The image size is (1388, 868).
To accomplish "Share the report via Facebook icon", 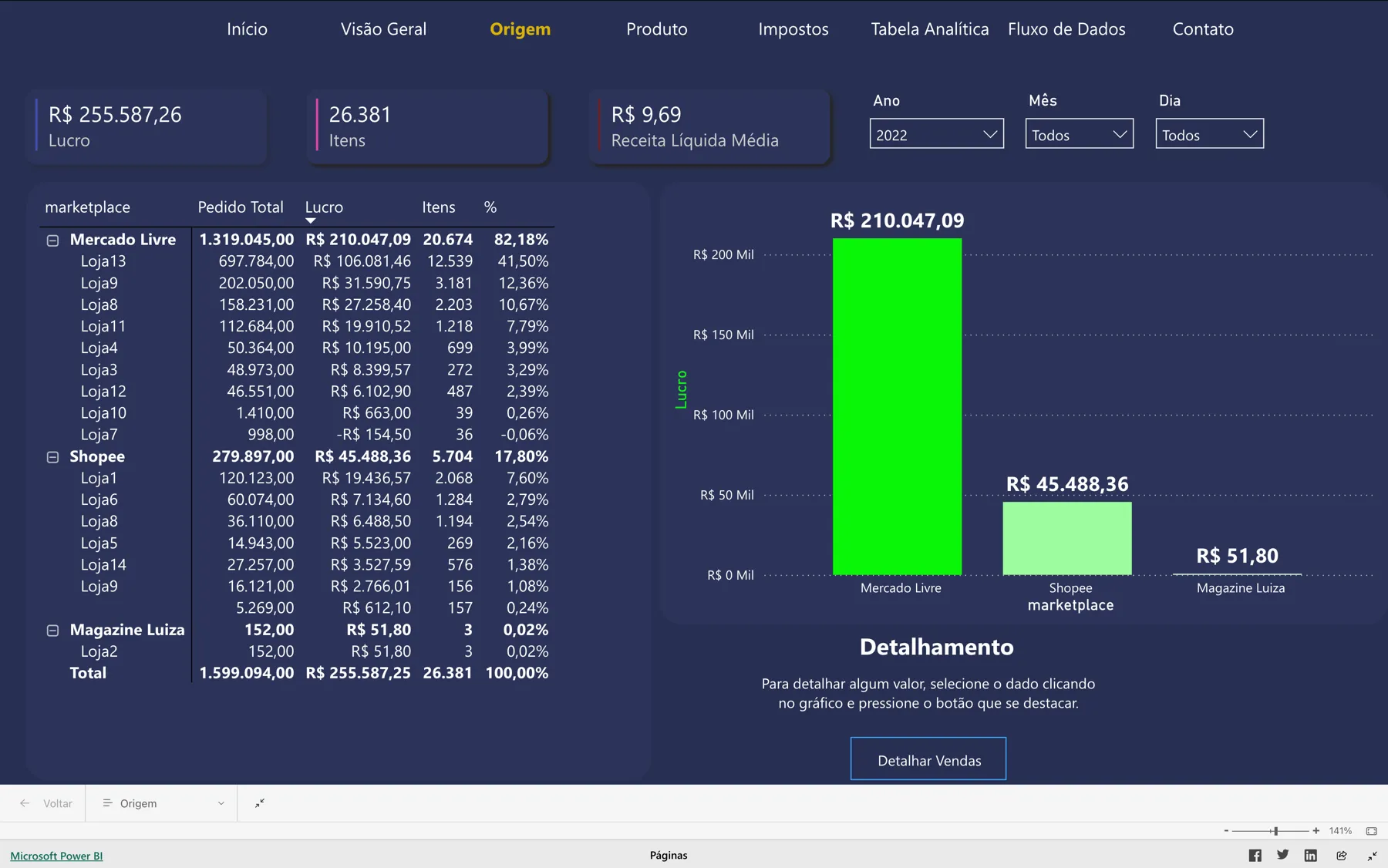I will click(x=1255, y=854).
